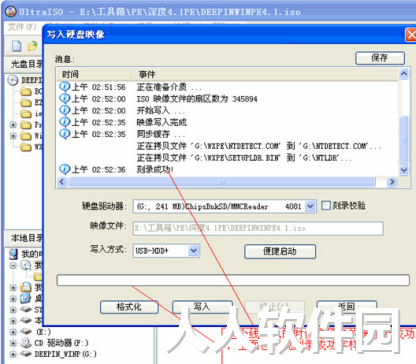
Task: Select DEEPIN_WINP (G:) in local tree
Action: pyautogui.click(x=66, y=354)
